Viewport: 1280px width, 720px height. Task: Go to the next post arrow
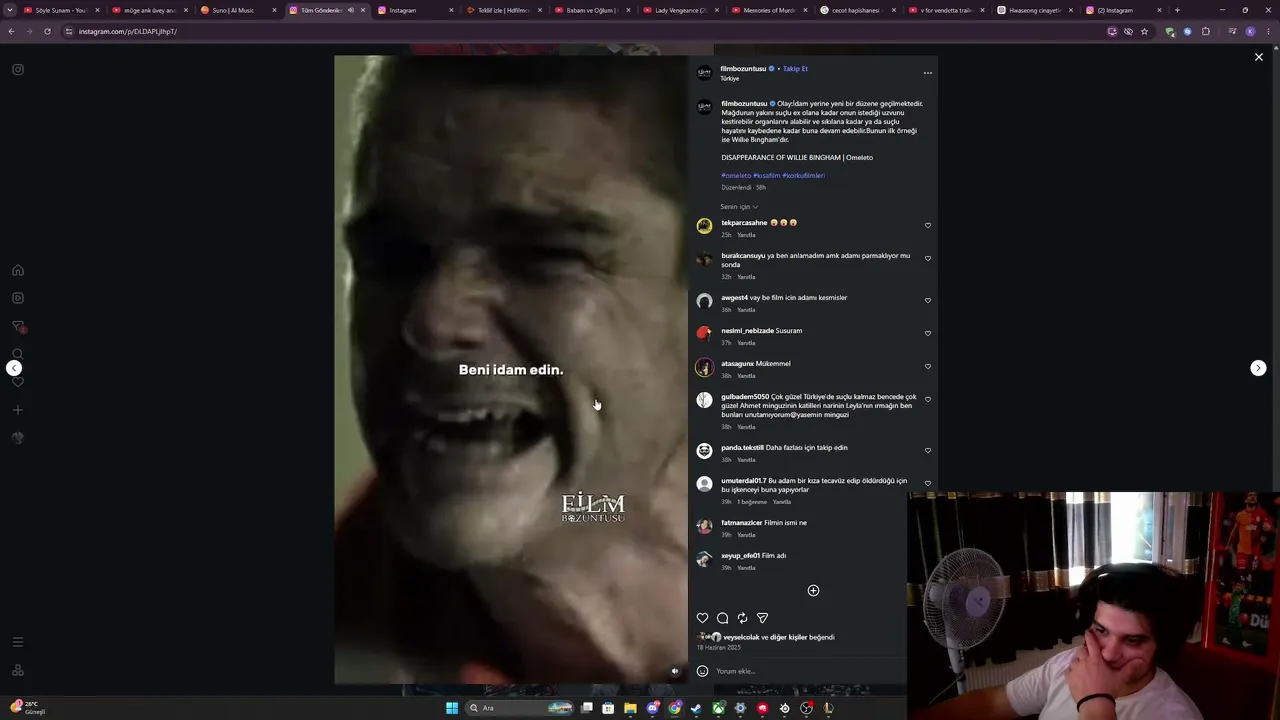(1258, 368)
